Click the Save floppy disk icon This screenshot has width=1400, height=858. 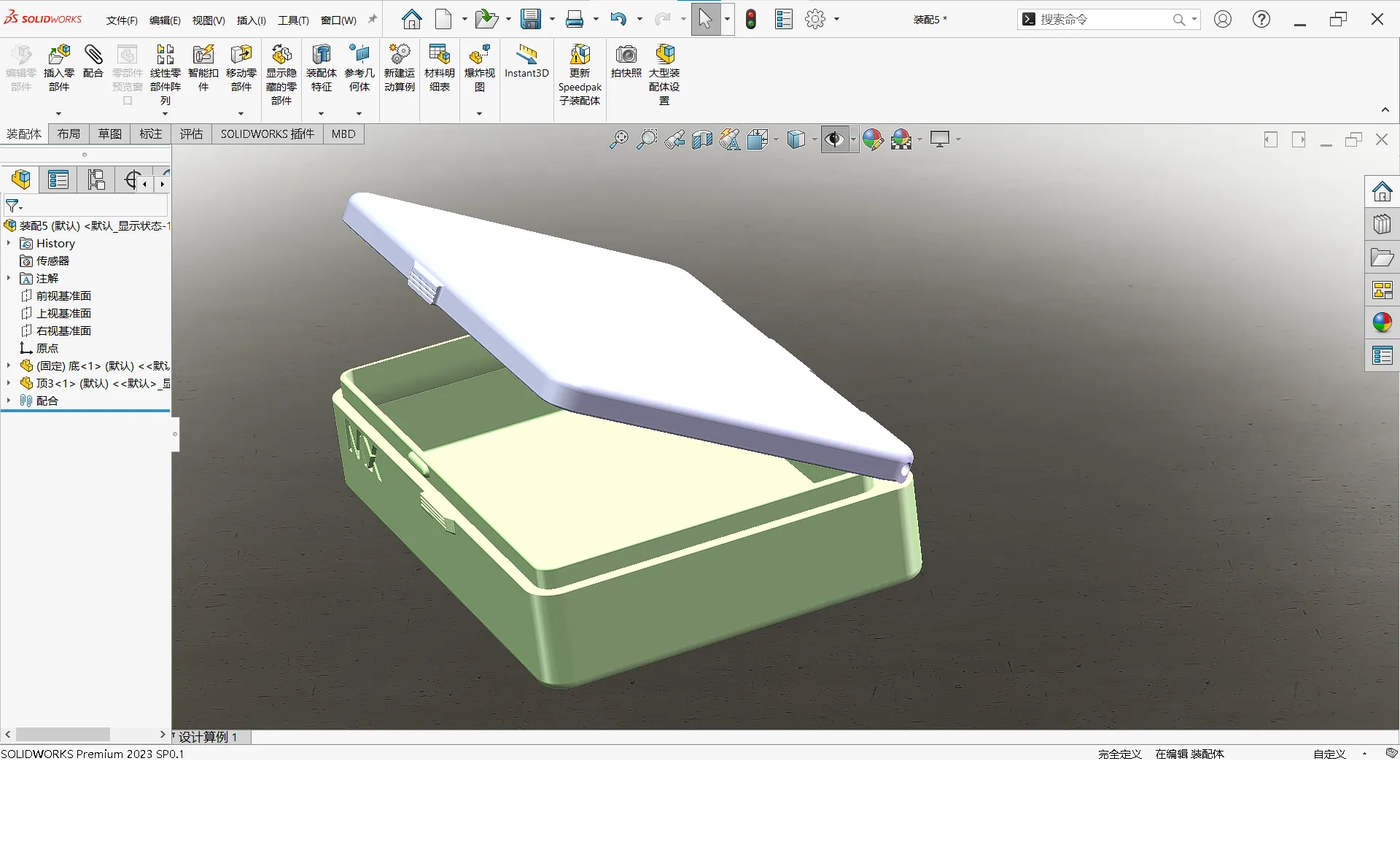tap(531, 19)
